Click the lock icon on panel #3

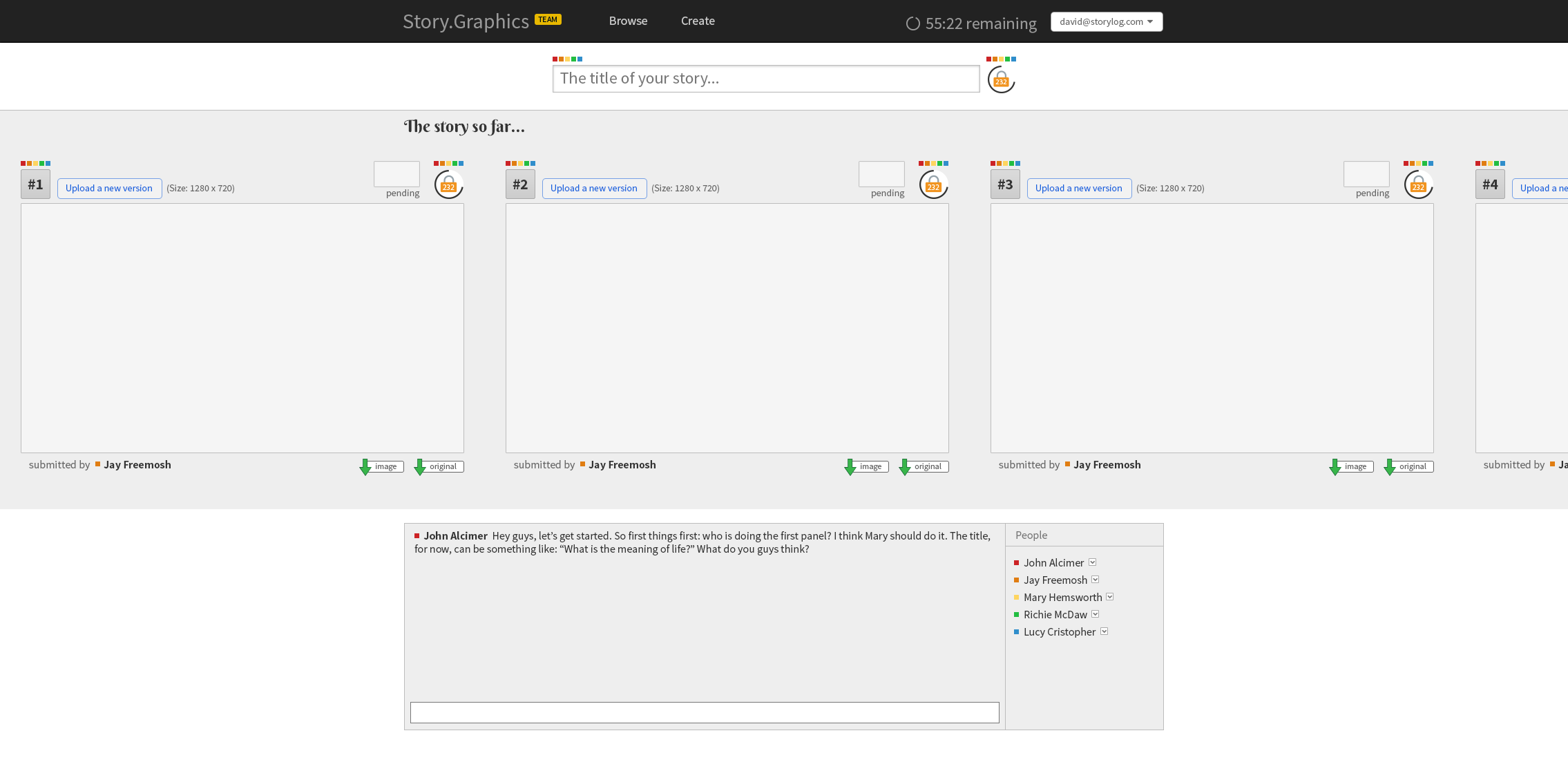1418,184
